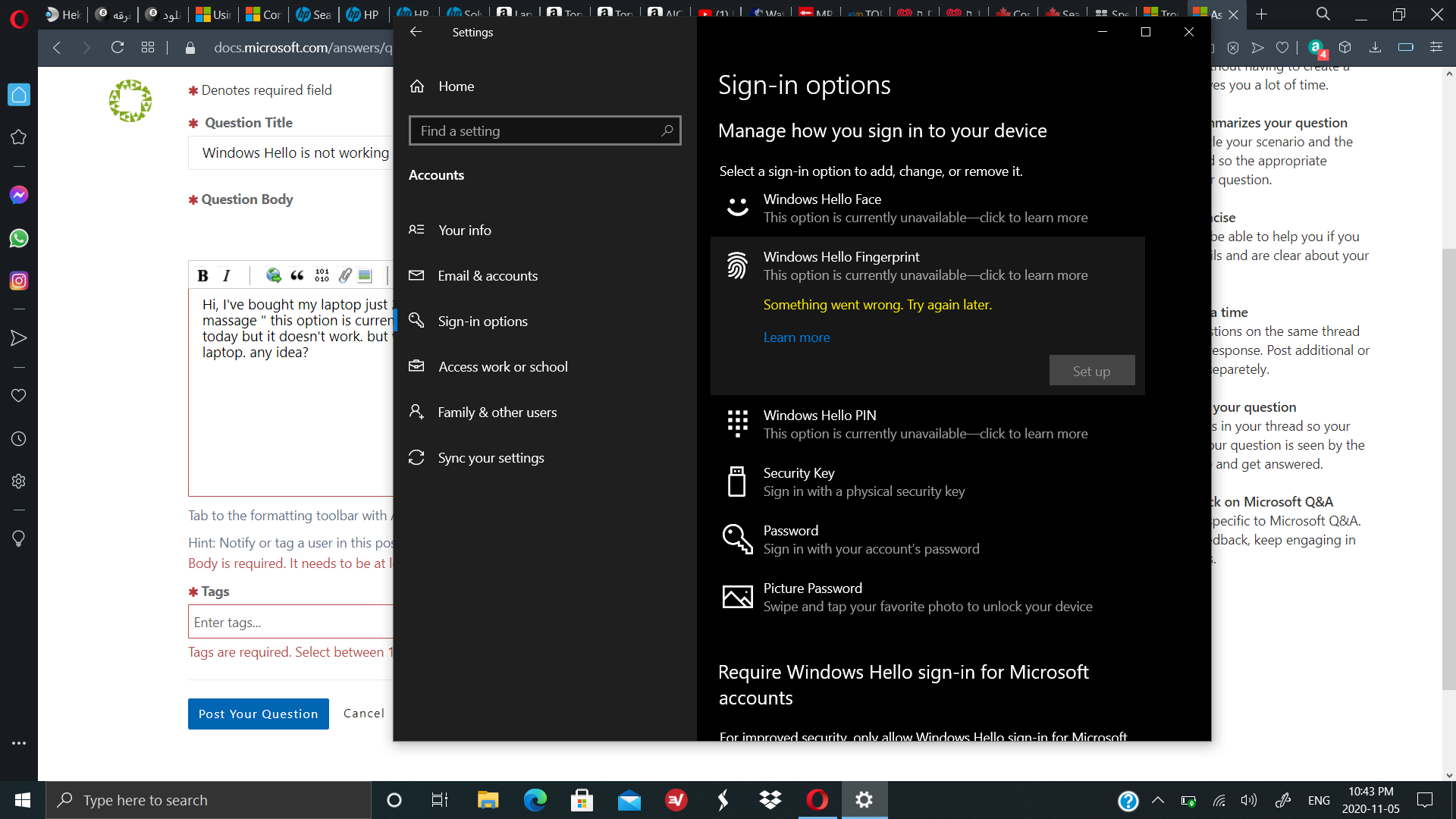
Task: Open Opera sidebar three-dots setup
Action: [x=19, y=743]
